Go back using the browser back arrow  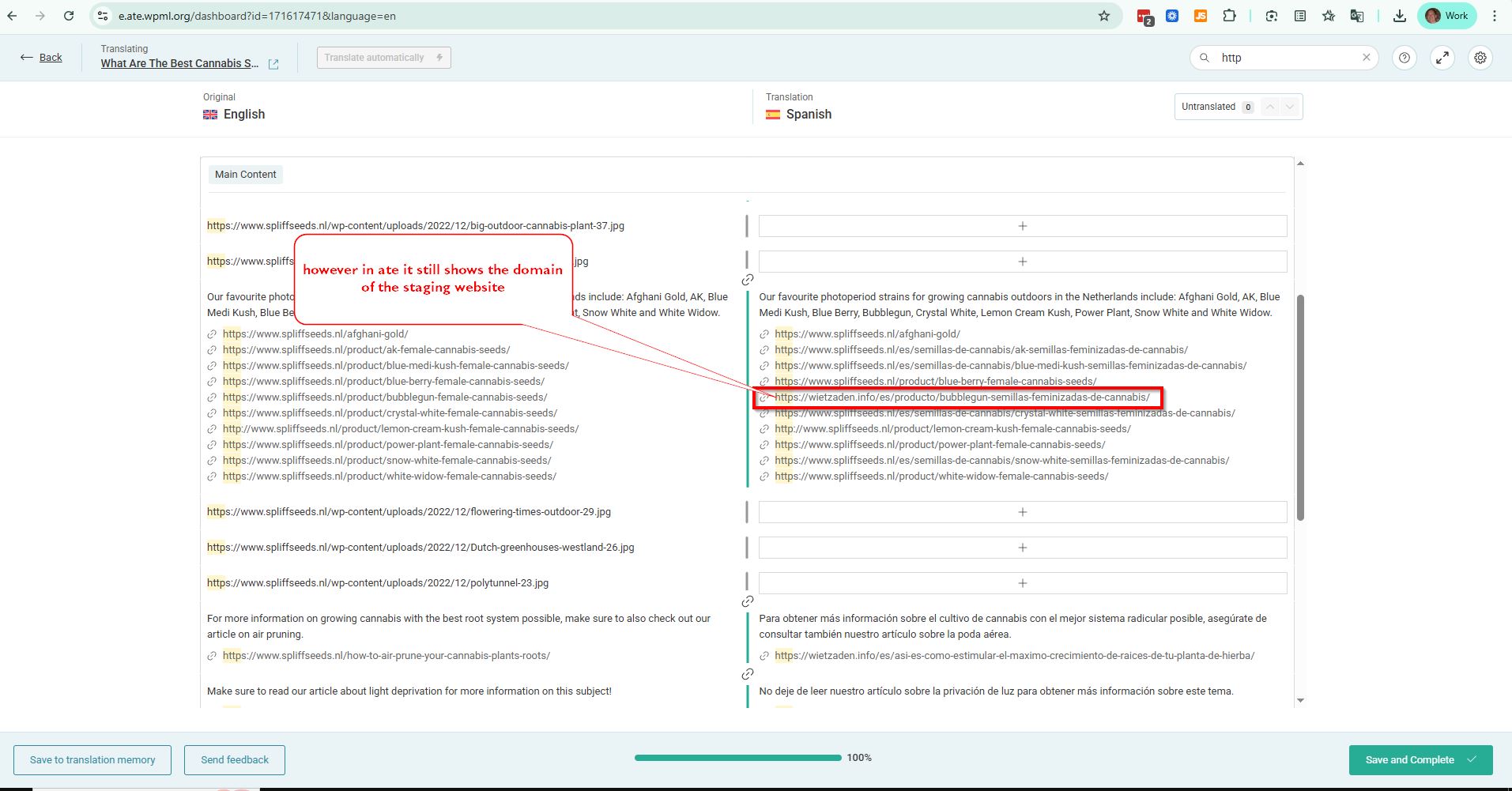point(13,16)
